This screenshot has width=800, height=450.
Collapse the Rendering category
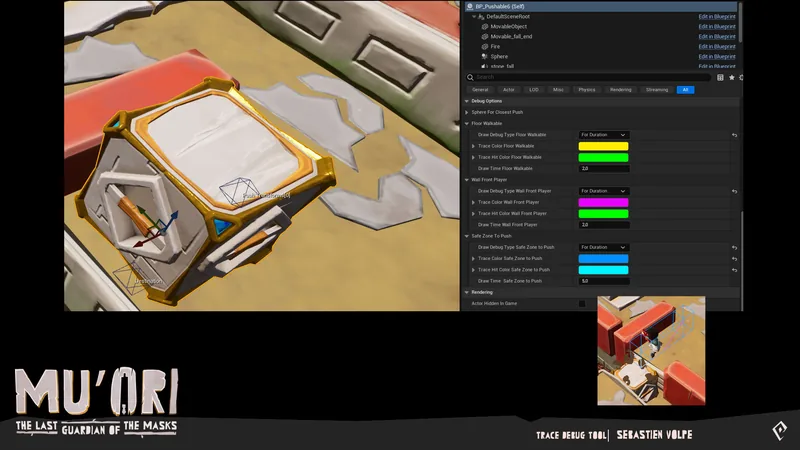(x=467, y=292)
